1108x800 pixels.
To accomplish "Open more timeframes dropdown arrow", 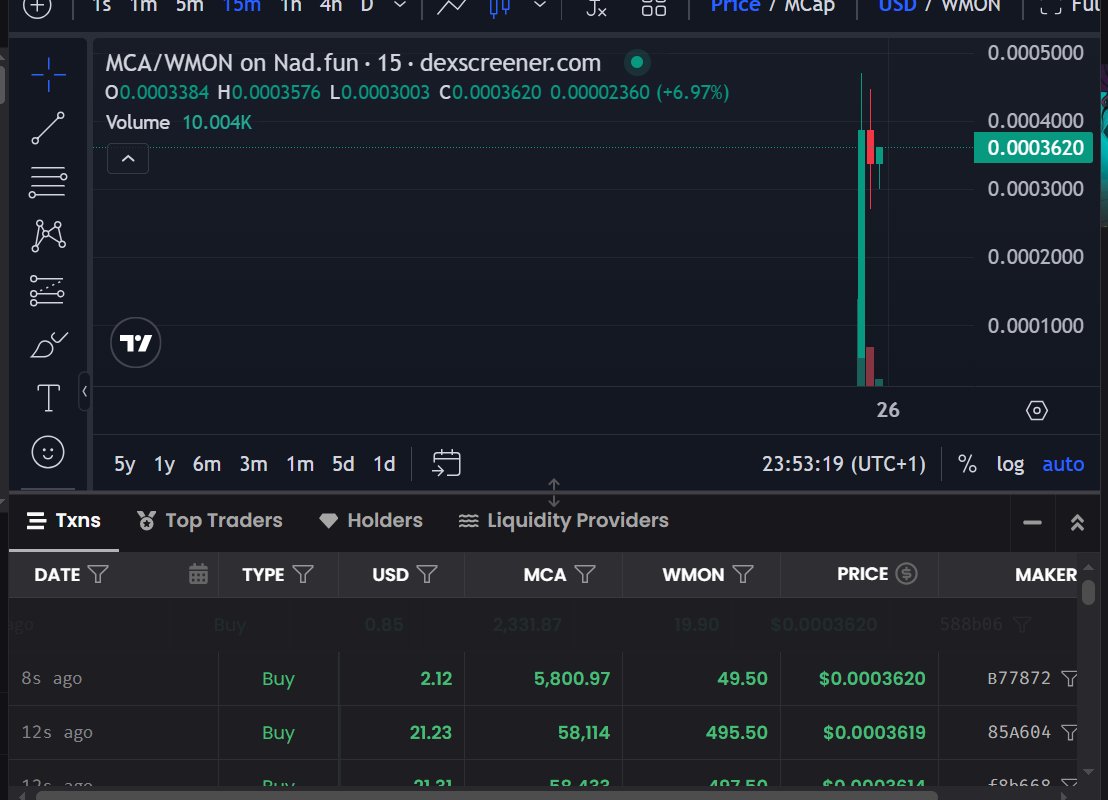I will 399,6.
